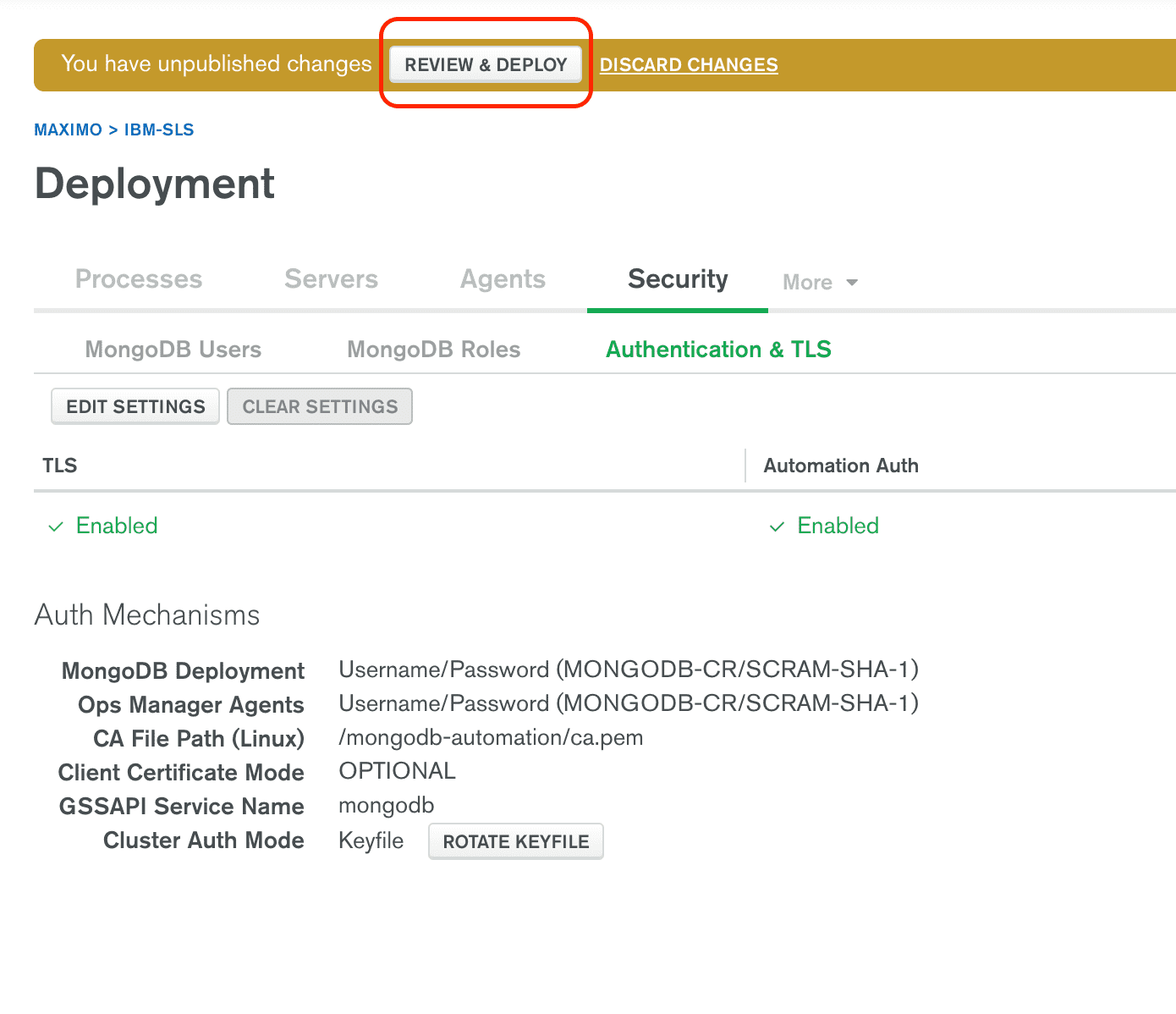Click the Rotate Keyfile button
This screenshot has height=1014, width=1176.
pyautogui.click(x=516, y=841)
